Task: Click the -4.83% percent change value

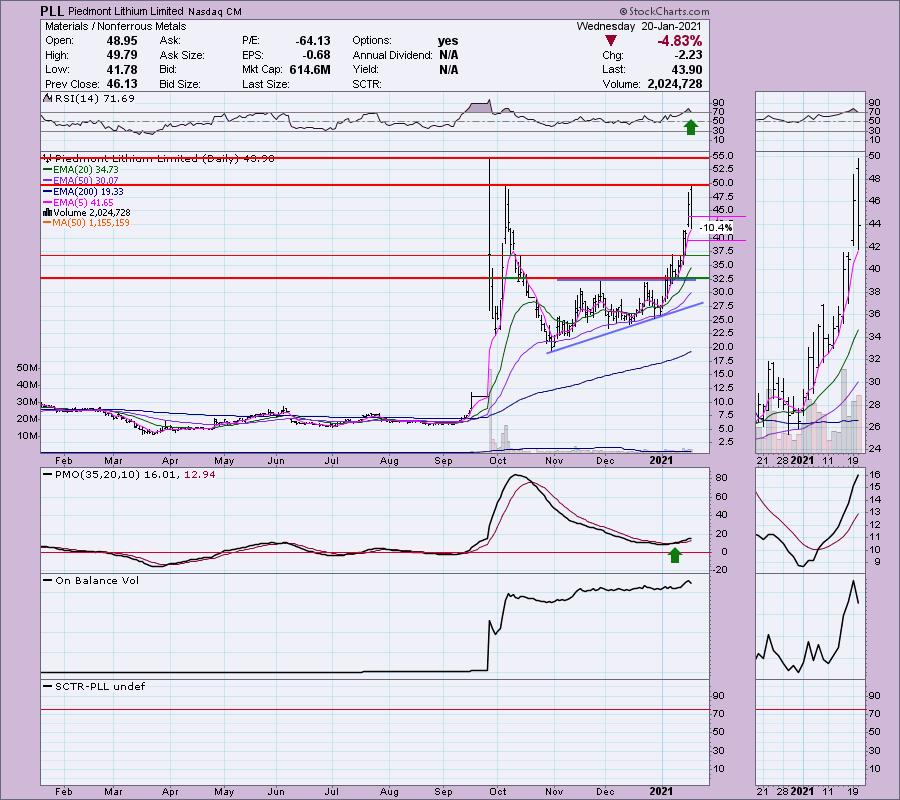Action: 680,41
